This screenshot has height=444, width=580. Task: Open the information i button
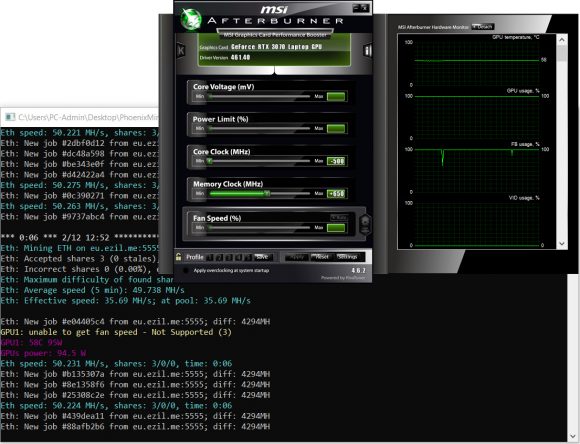click(367, 50)
